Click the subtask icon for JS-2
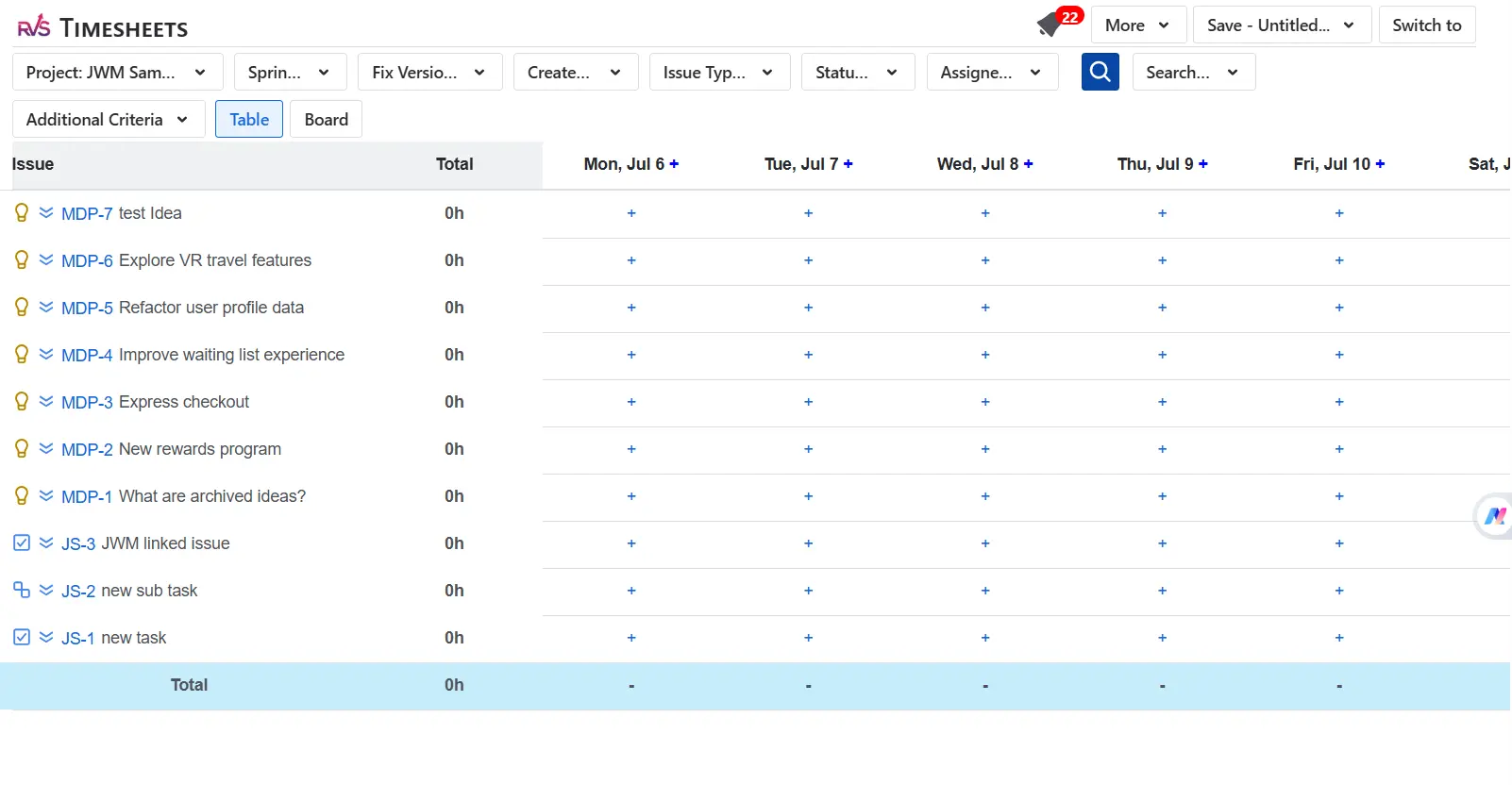Image resolution: width=1512 pixels, height=785 pixels. tap(22, 590)
